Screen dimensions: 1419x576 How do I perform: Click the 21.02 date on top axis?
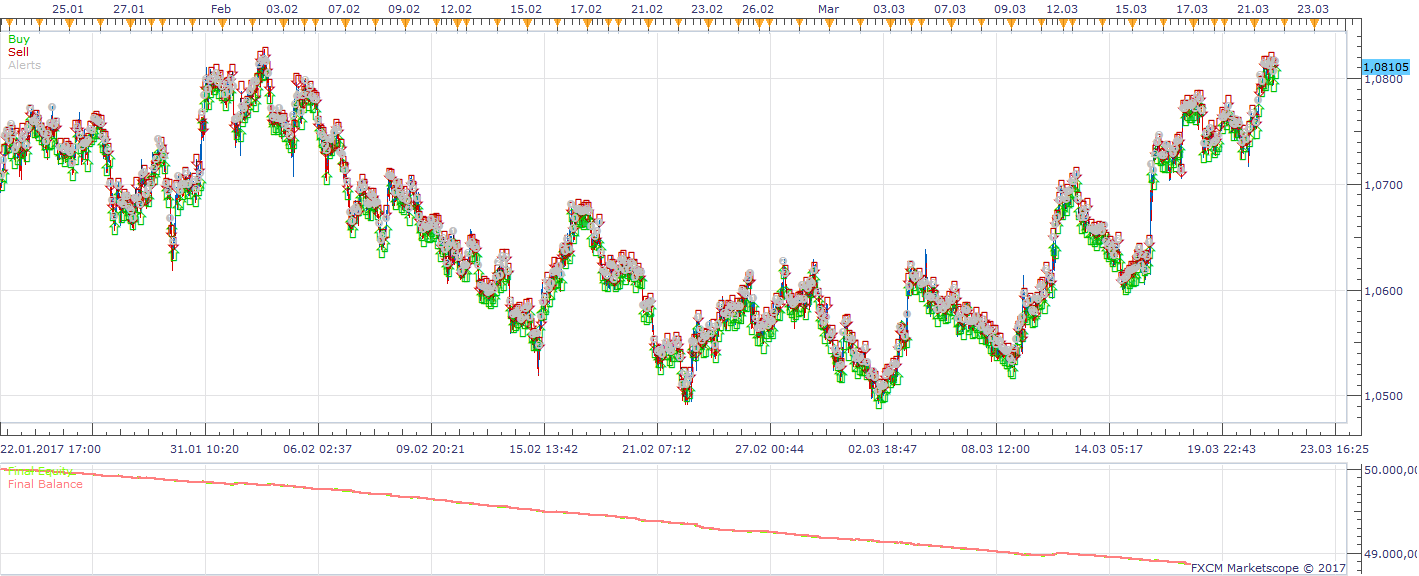[x=647, y=8]
